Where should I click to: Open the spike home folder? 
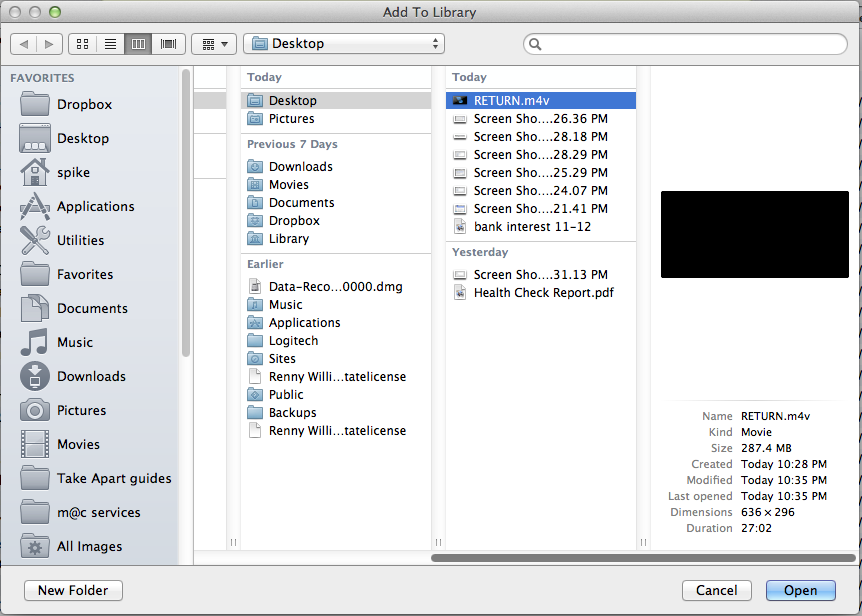[73, 172]
